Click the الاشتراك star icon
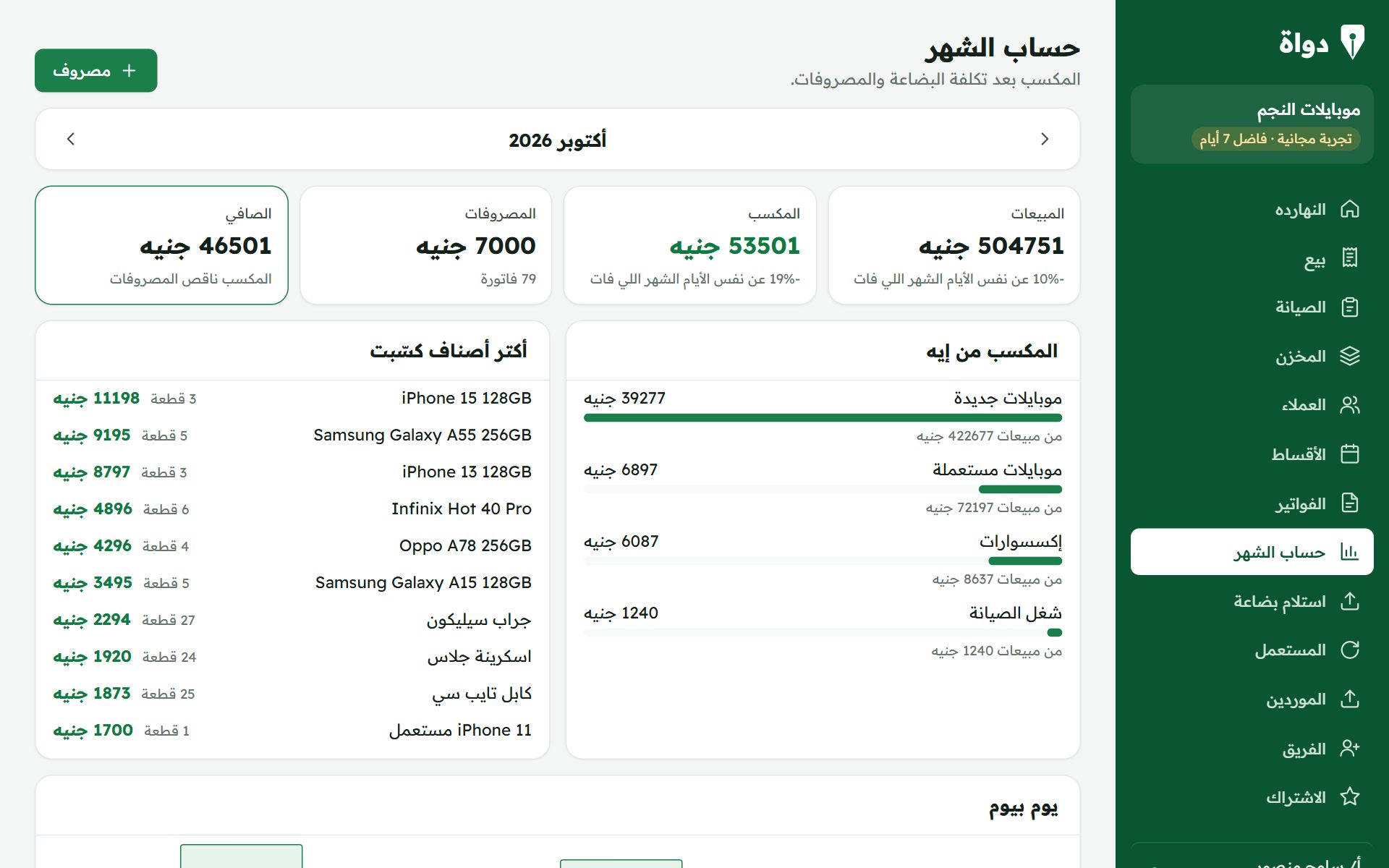 pyautogui.click(x=1349, y=797)
